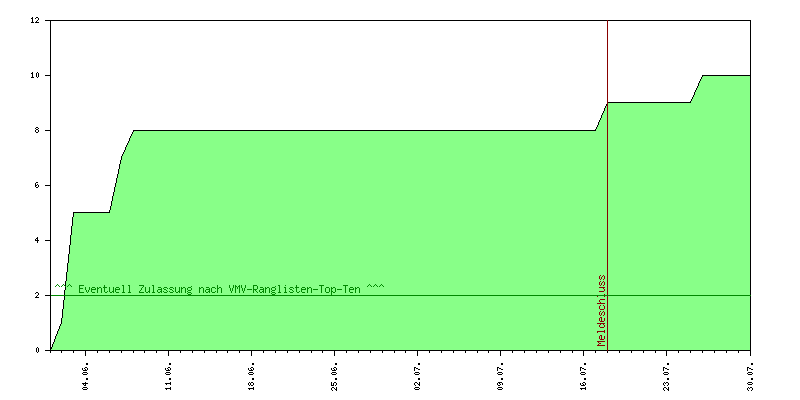
Task: Click the x-axis date label '04.06.'
Action: [86, 376]
